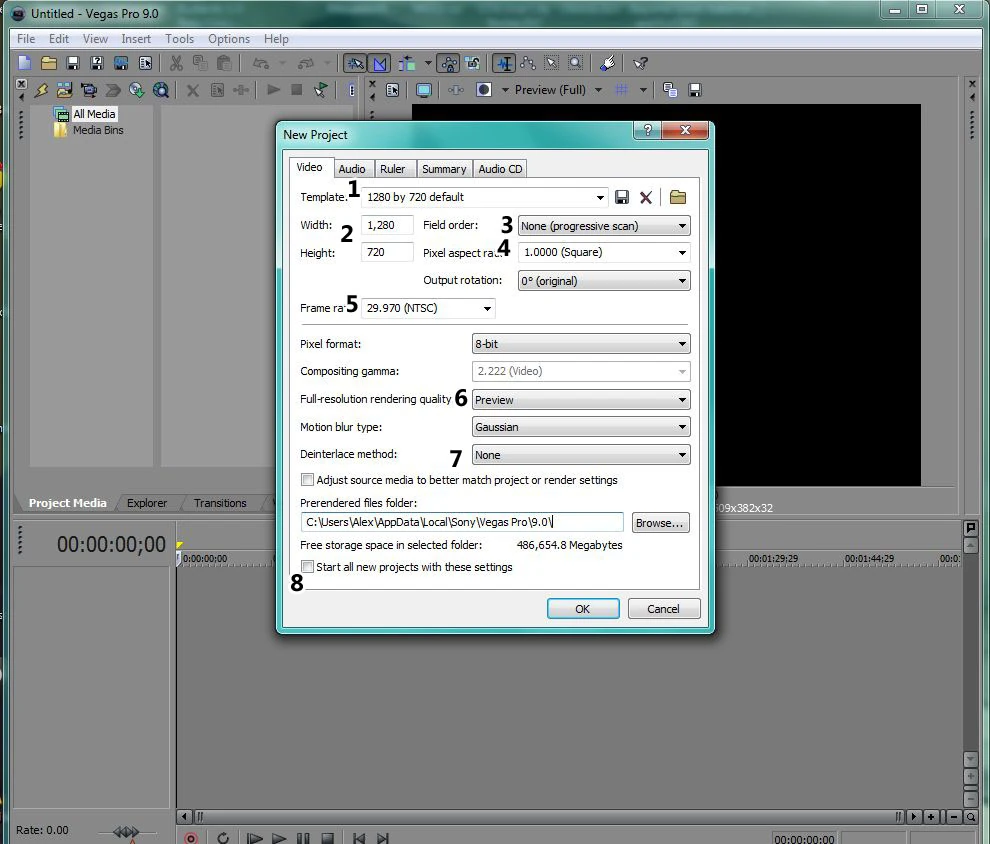Click the Save Snapshot icon in preview toolbar

pos(694,90)
